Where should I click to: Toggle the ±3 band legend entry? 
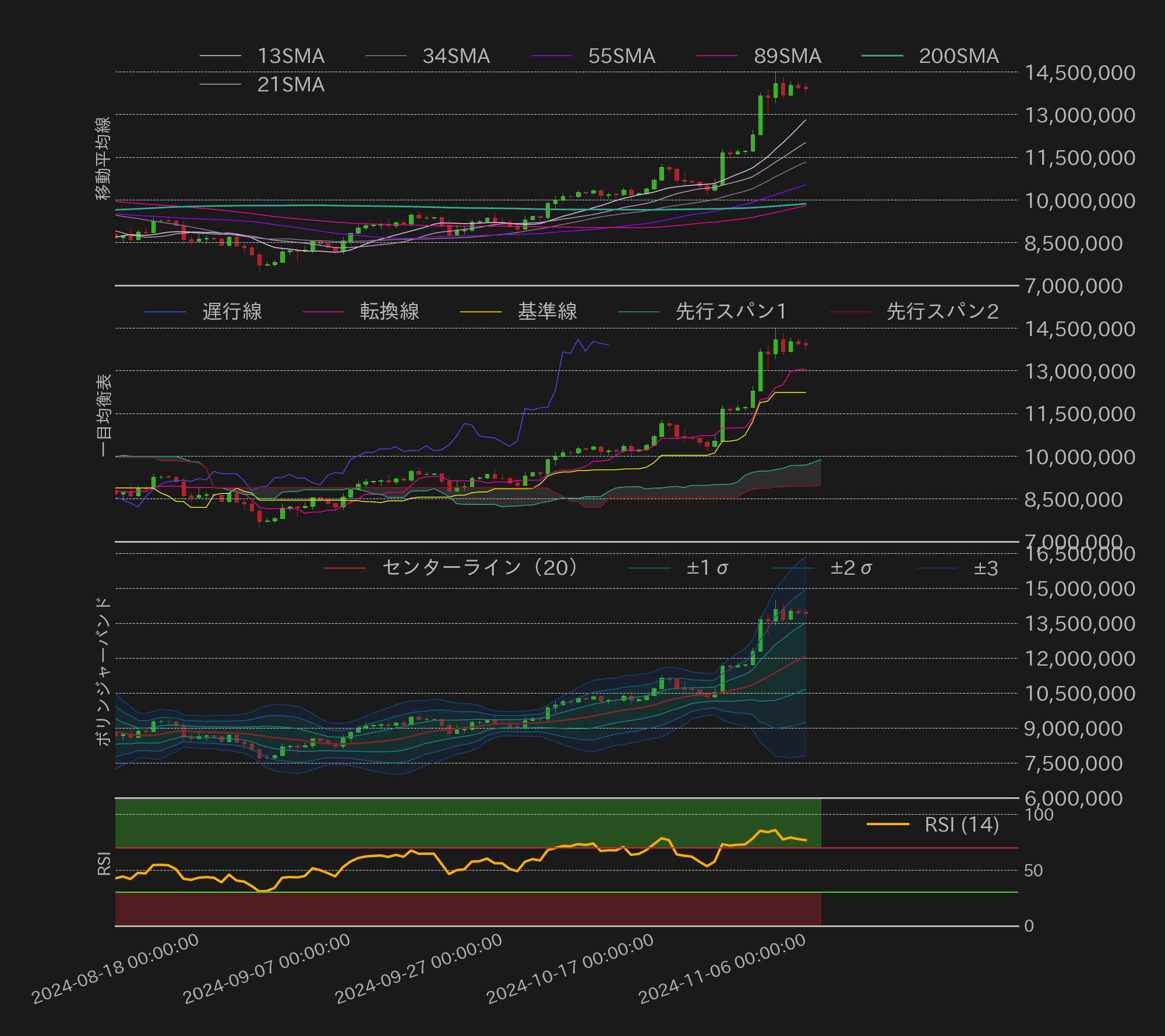986,568
